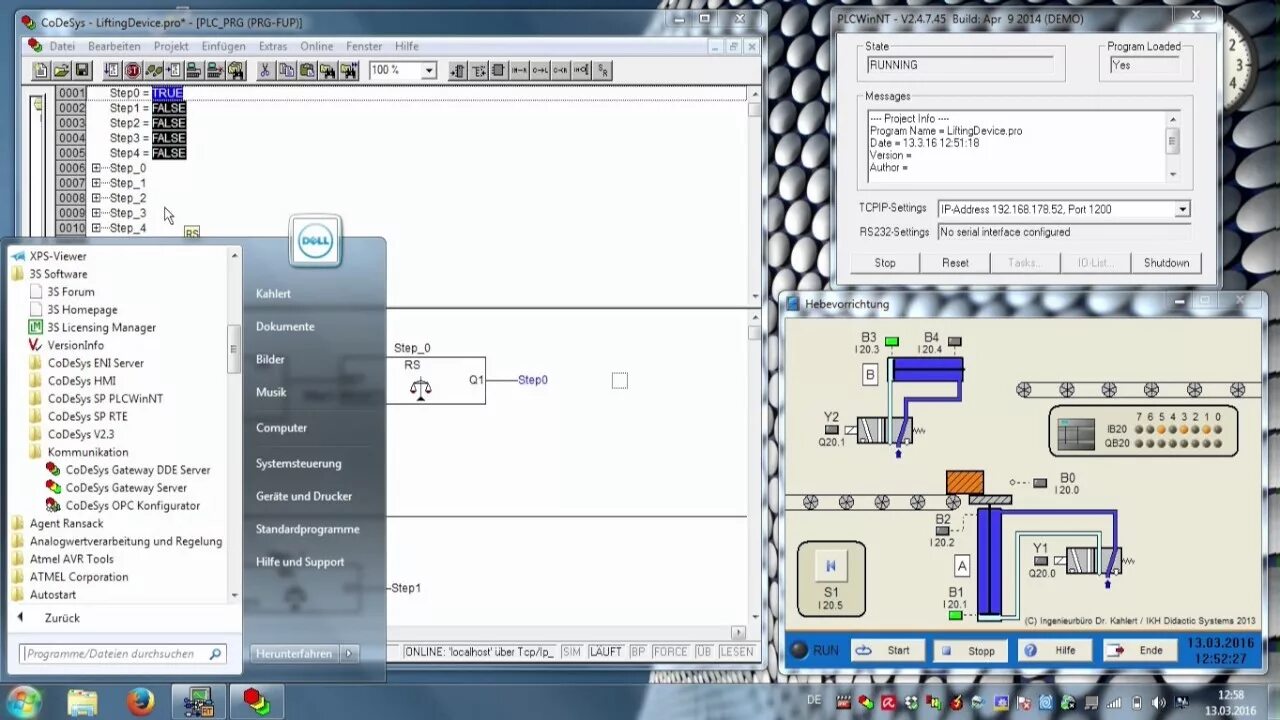The image size is (1280, 720).
Task: Expand the Step_0 tree node
Action: click(x=96, y=168)
